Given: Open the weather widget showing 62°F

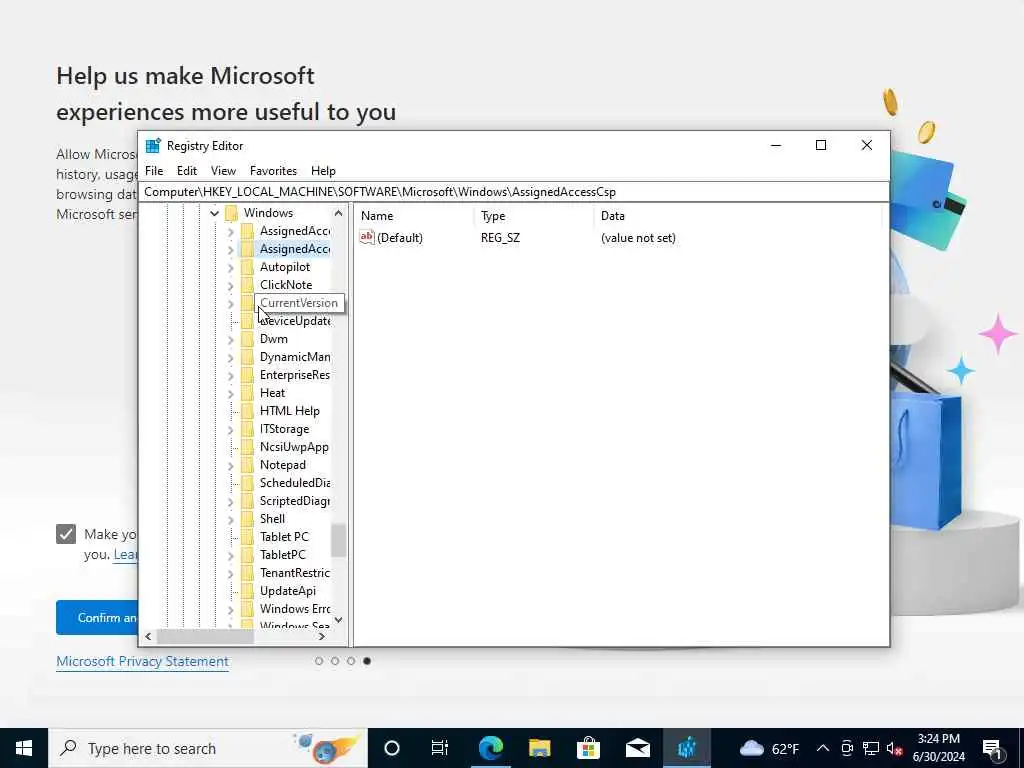Looking at the screenshot, I should pos(769,748).
